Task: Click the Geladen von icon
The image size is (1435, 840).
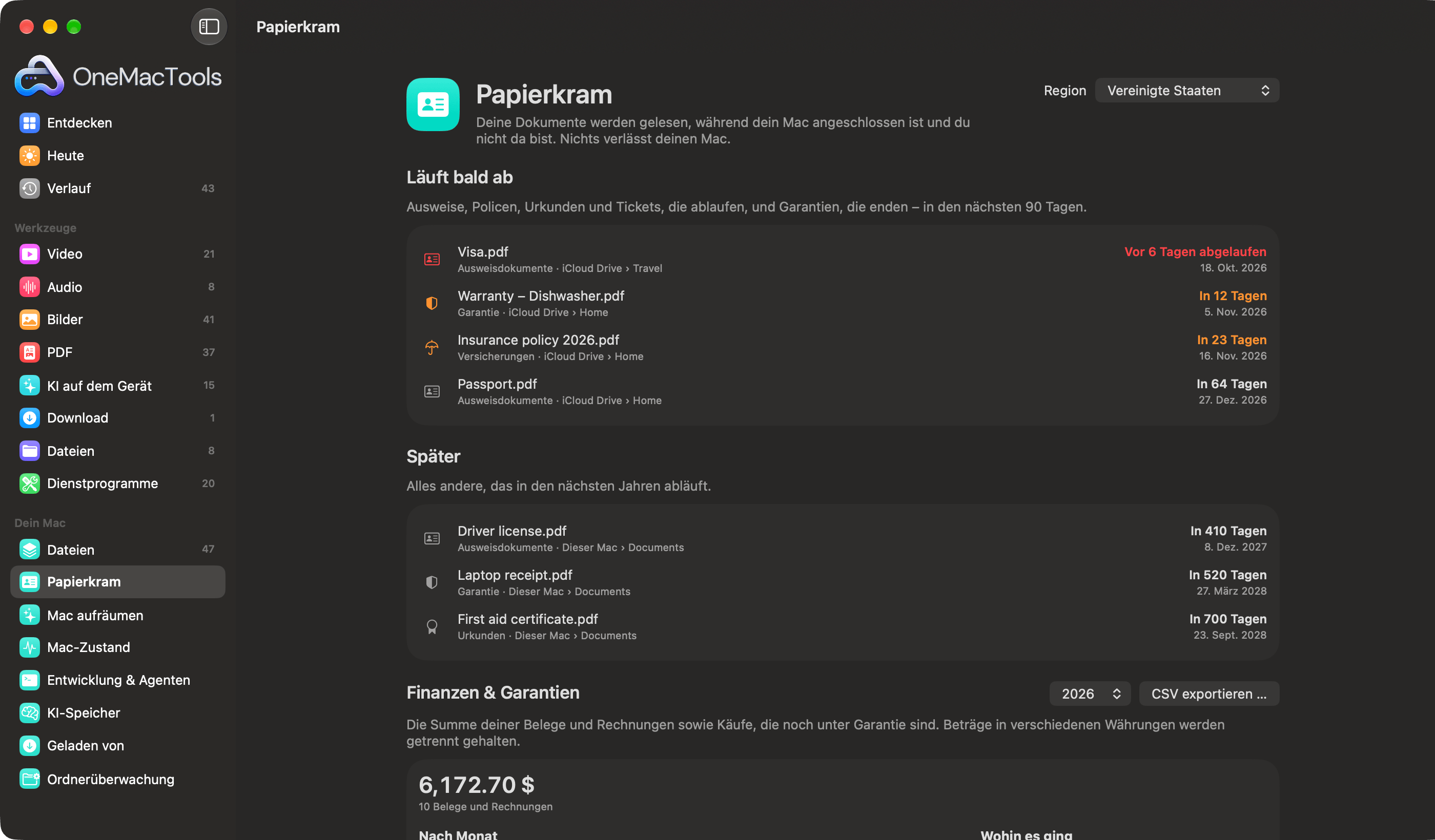Action: [29, 746]
